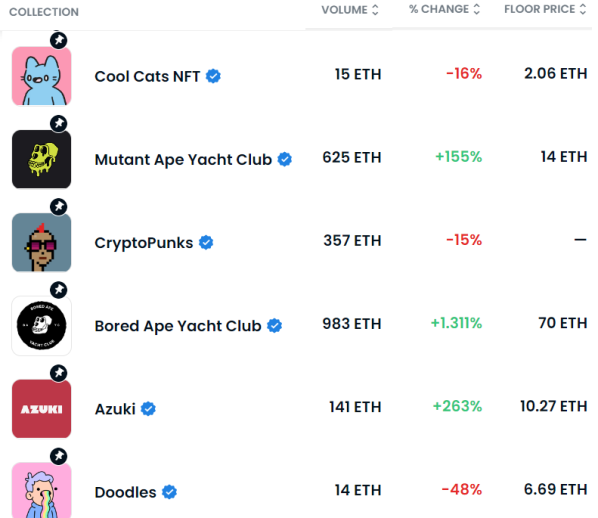Click the verified badge next to Cool Cats NFT

(213, 76)
